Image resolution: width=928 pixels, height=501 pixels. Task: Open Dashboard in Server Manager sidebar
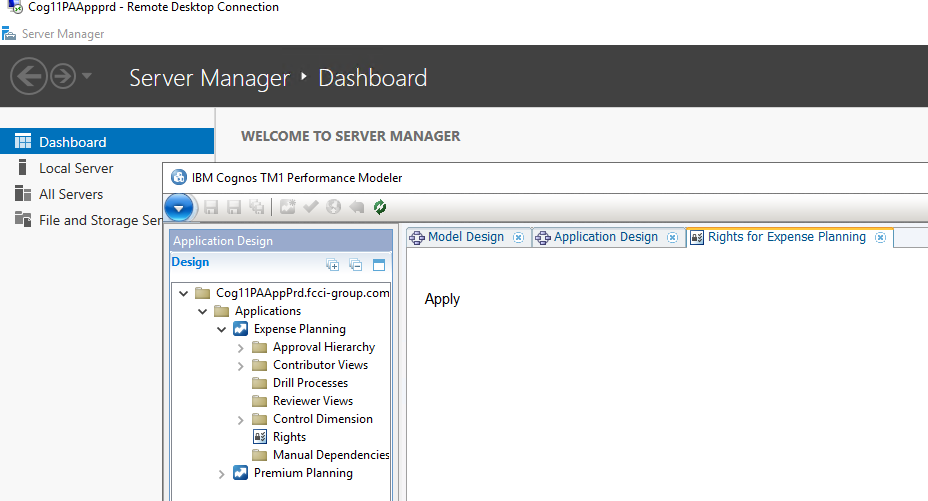(107, 141)
